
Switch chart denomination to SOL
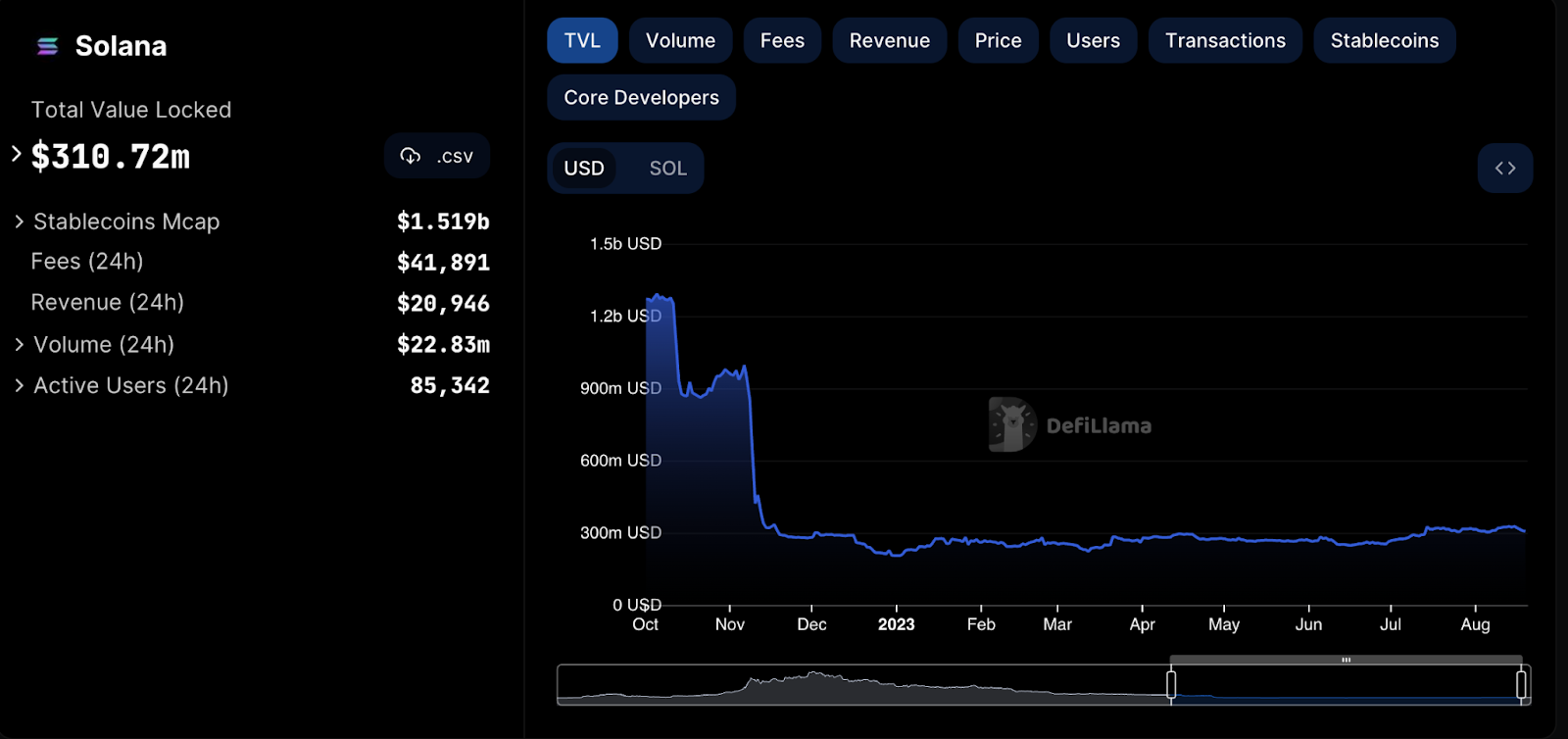click(668, 169)
